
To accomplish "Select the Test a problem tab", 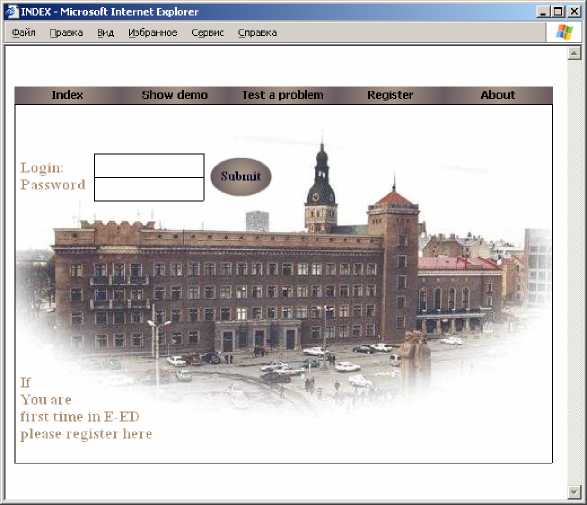I will (x=283, y=95).
